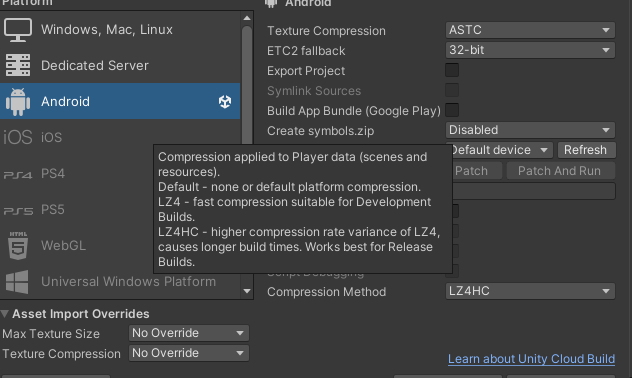
Task: Open the ETC2 fallback 32-bit dropdown
Action: click(530, 50)
